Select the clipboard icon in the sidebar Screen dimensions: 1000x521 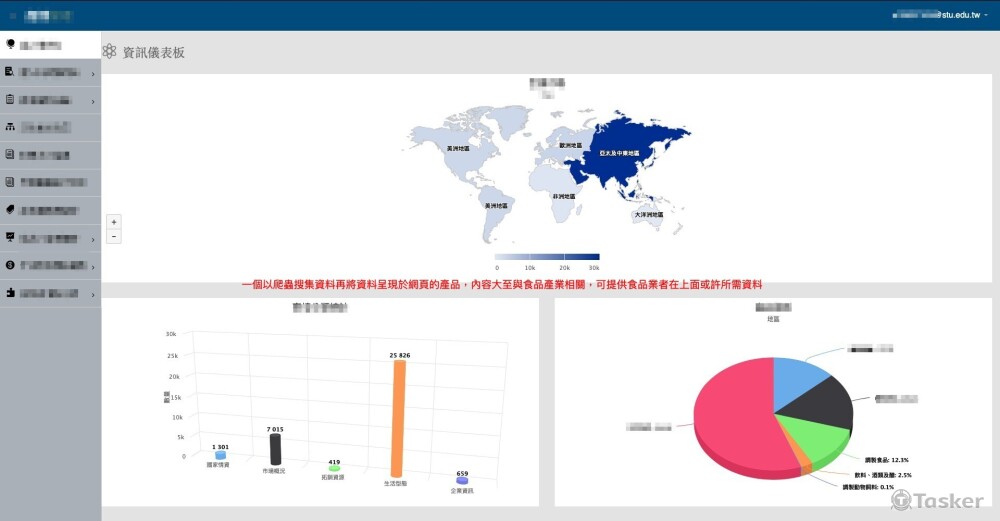(x=10, y=99)
